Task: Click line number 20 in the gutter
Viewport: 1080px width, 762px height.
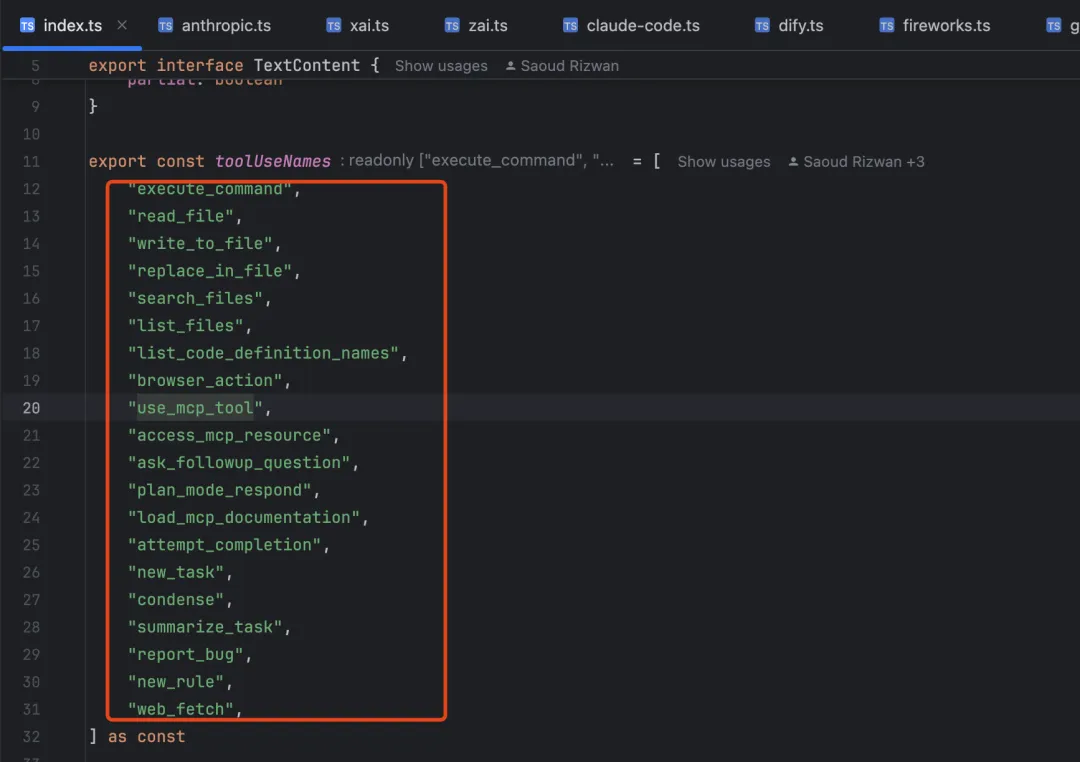Action: (31, 408)
